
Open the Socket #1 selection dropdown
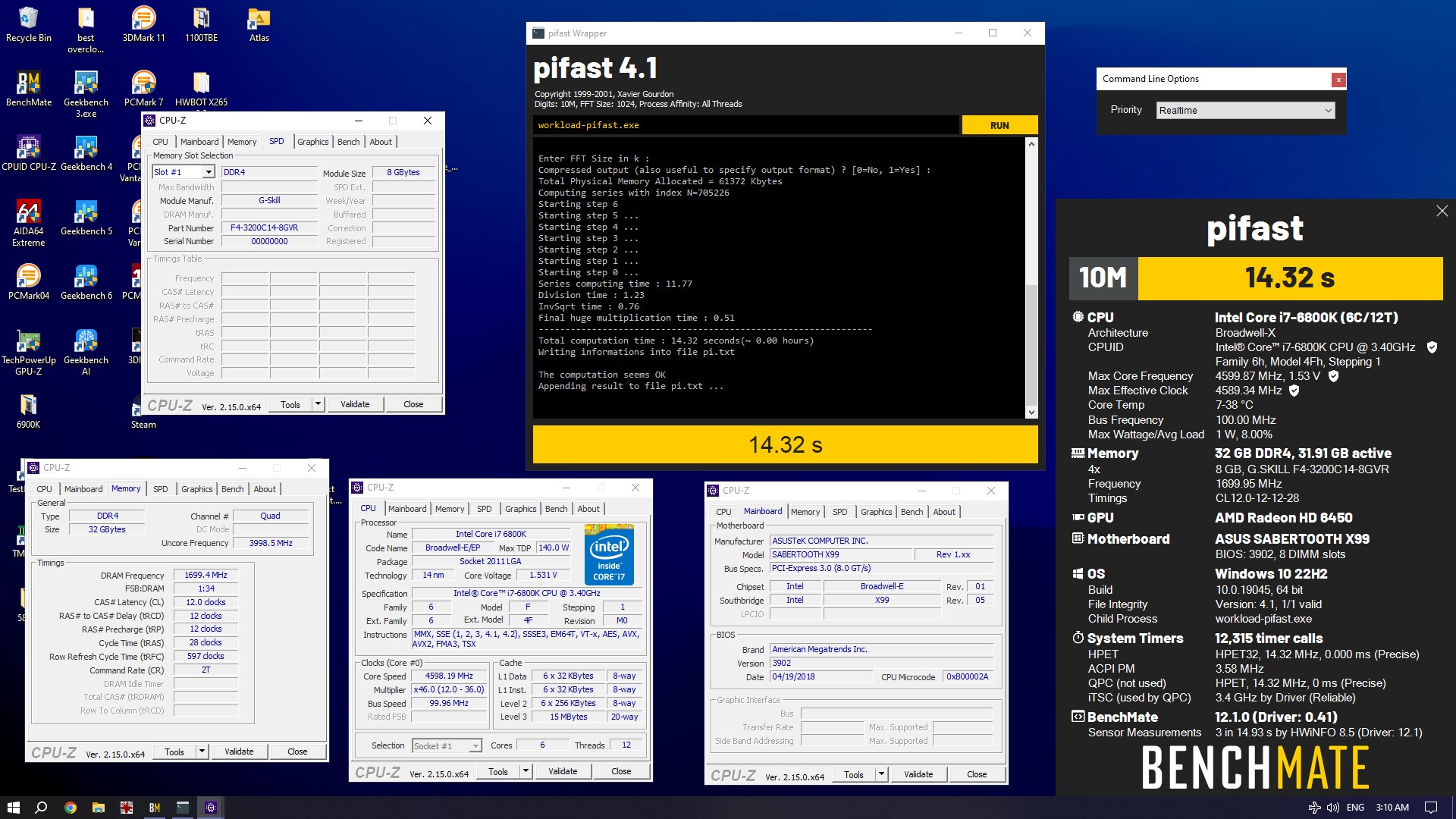coord(447,746)
